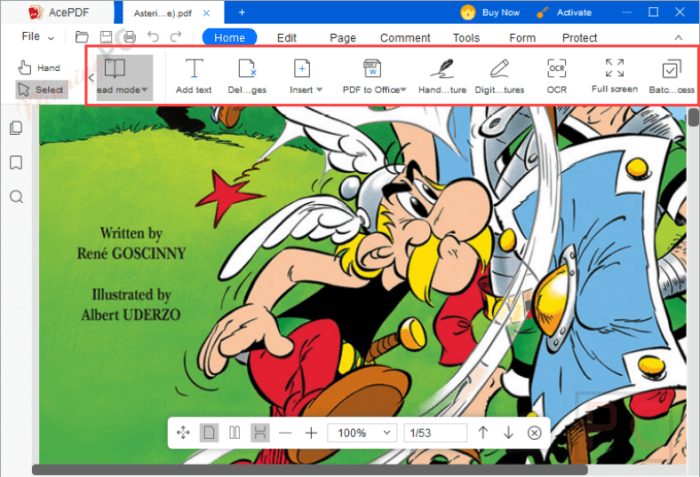Open the Form tab
The image size is (700, 477).
[522, 38]
